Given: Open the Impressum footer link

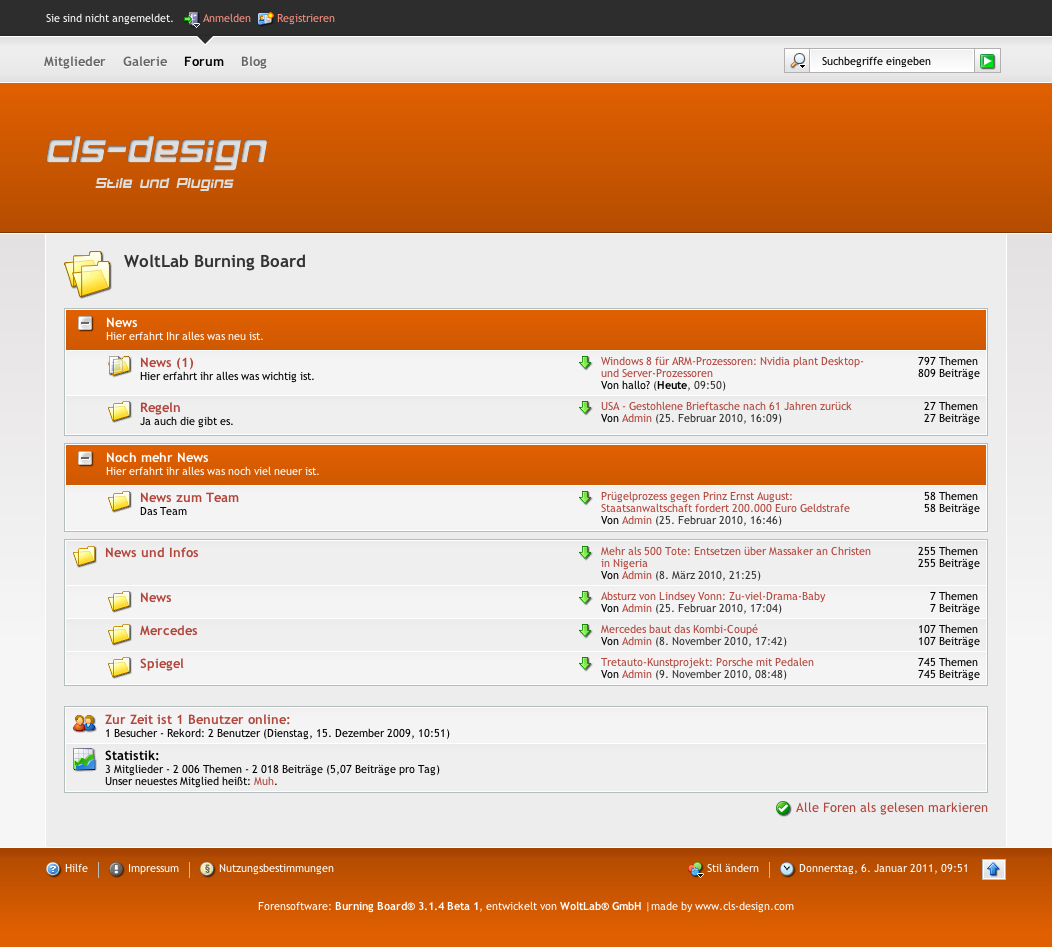Looking at the screenshot, I should [153, 869].
